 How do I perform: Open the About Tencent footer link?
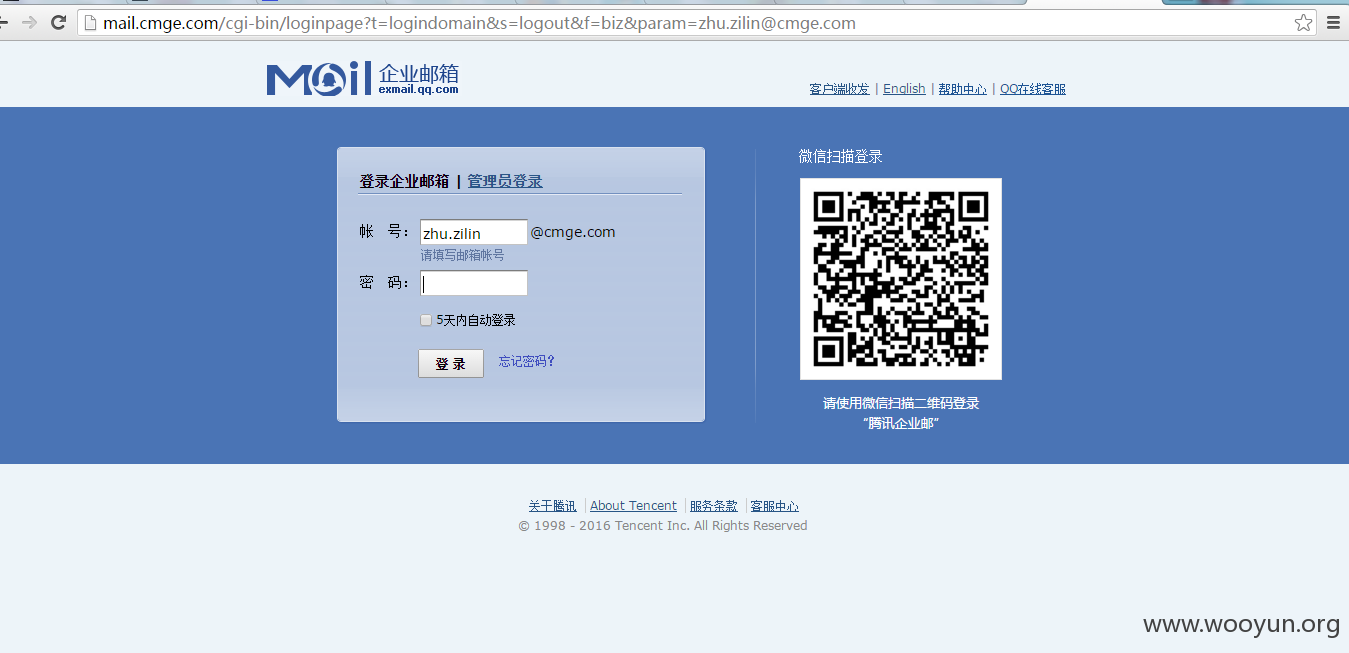(x=633, y=506)
